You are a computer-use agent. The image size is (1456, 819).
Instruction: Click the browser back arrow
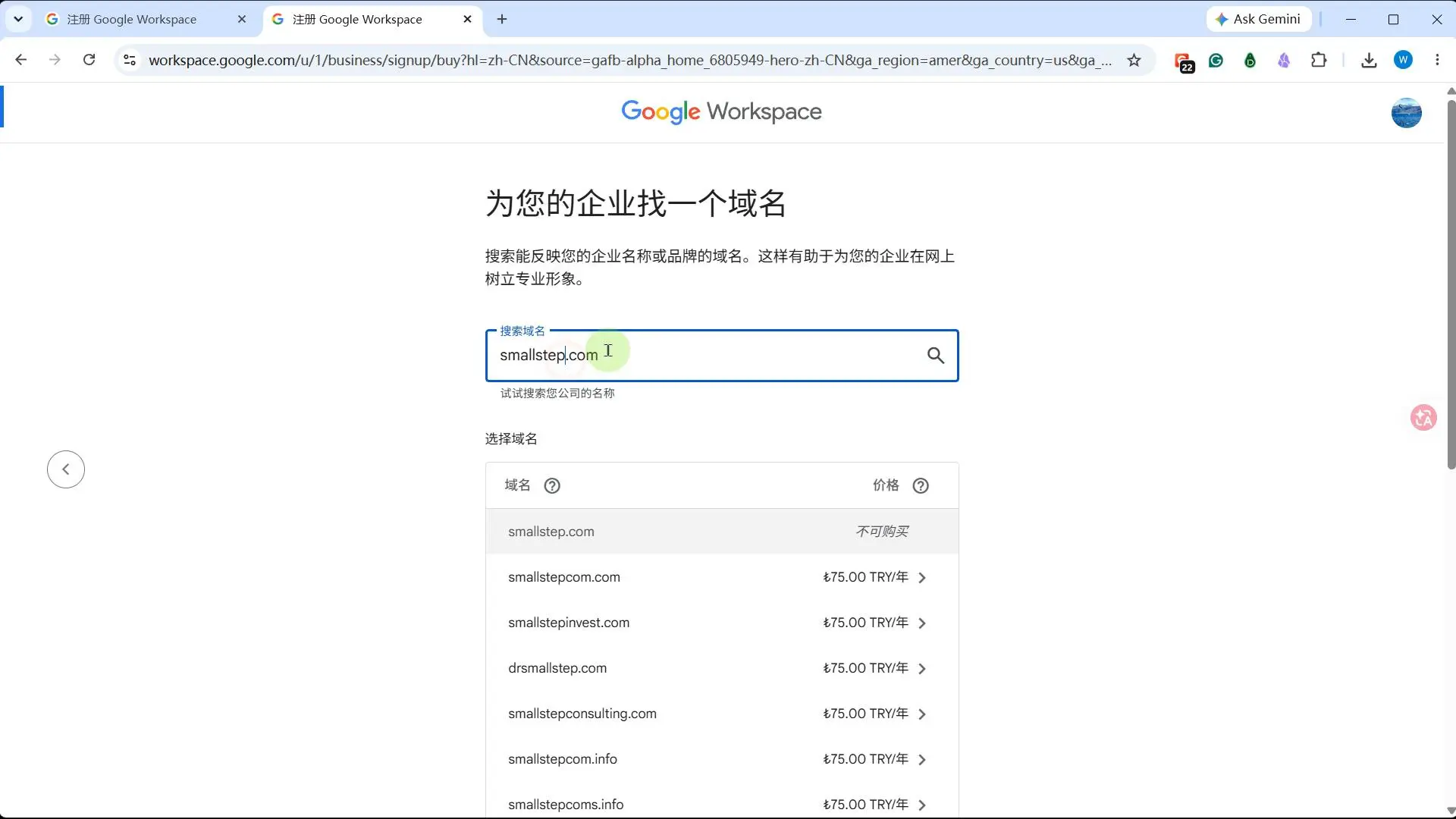pos(21,60)
